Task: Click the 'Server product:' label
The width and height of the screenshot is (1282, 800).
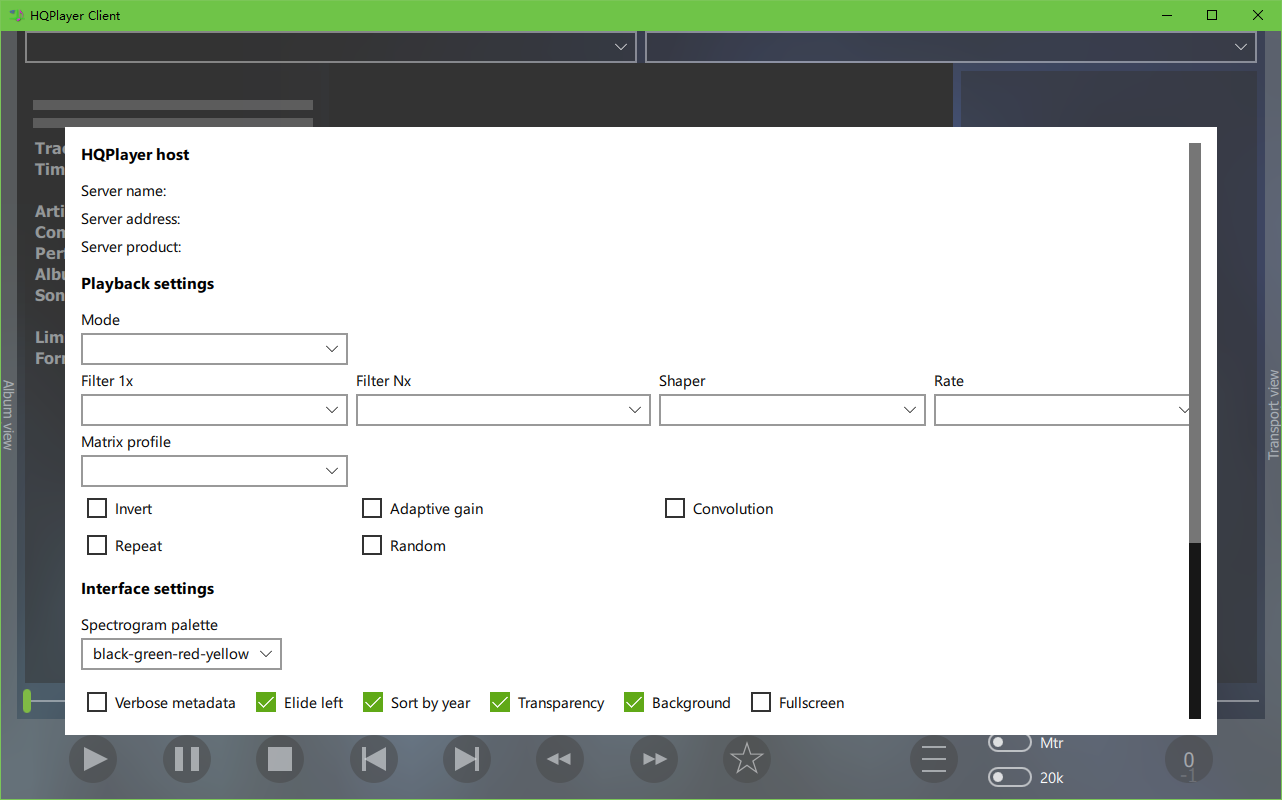Action: (131, 247)
